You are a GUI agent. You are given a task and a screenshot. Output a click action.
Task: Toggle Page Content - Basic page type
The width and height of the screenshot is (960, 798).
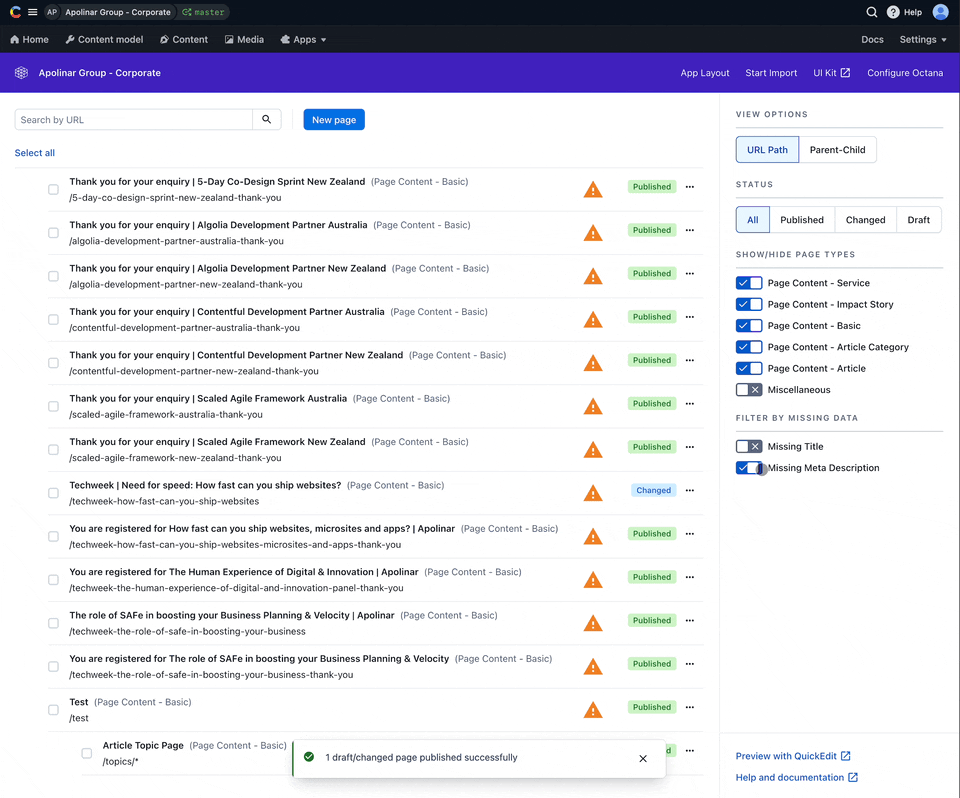pyautogui.click(x=749, y=326)
